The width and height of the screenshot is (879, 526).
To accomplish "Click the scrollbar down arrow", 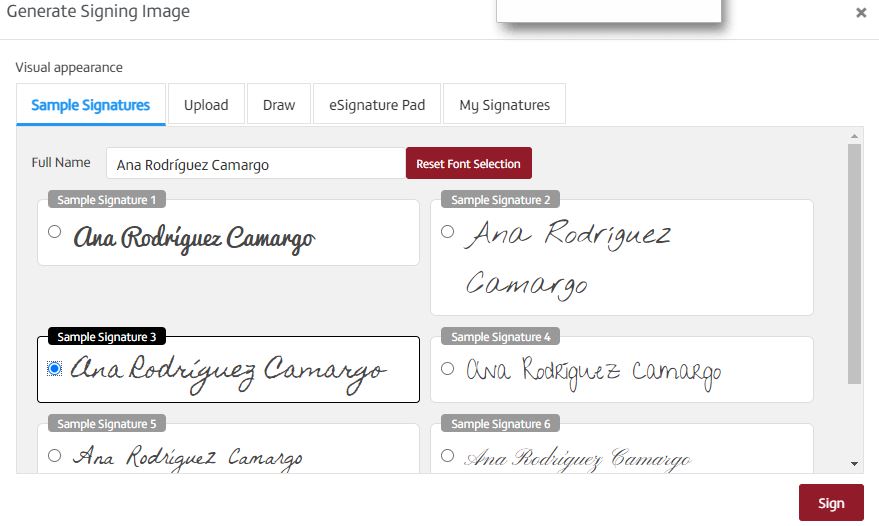I will [854, 464].
